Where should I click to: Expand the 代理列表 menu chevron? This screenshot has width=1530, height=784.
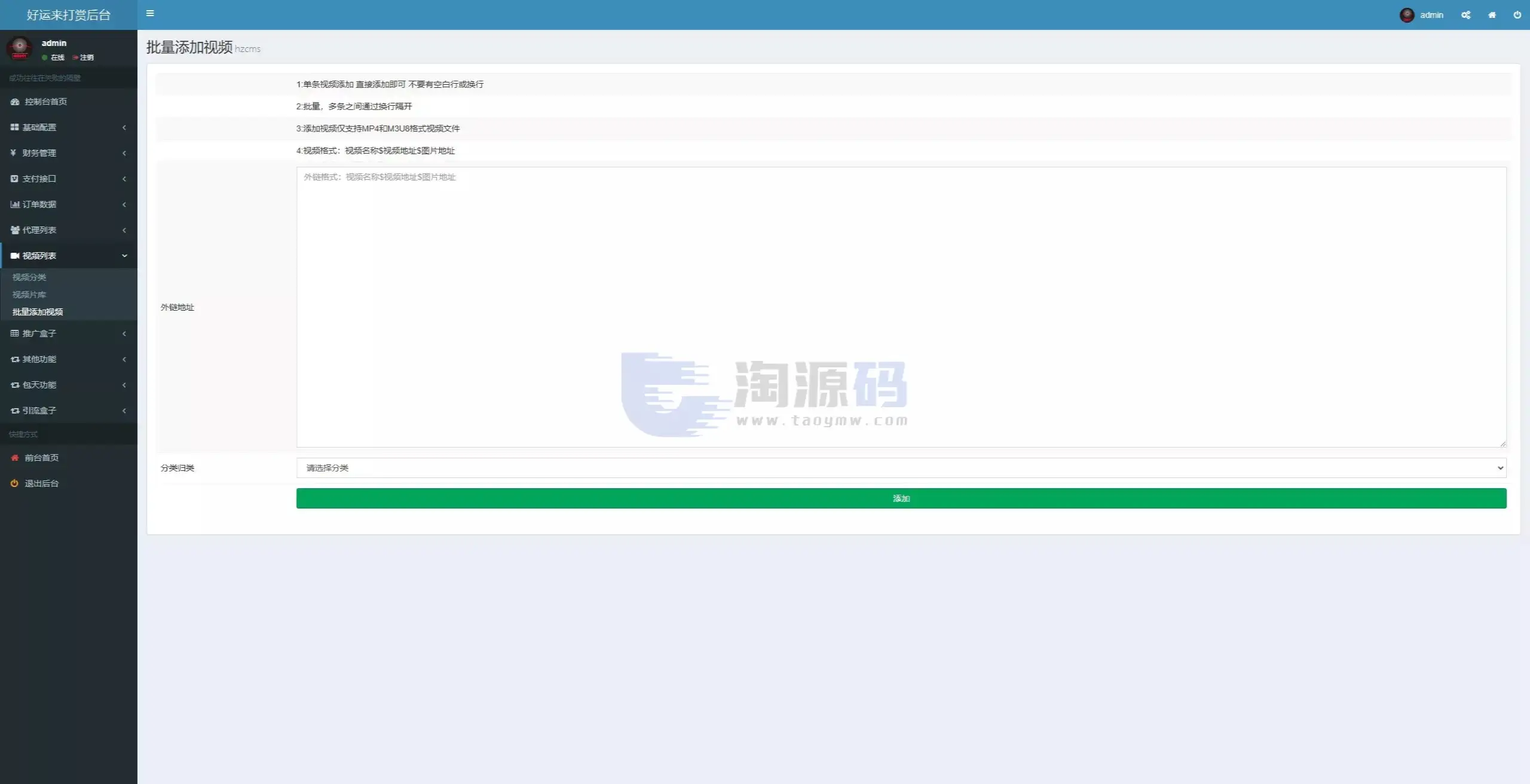pyautogui.click(x=124, y=230)
